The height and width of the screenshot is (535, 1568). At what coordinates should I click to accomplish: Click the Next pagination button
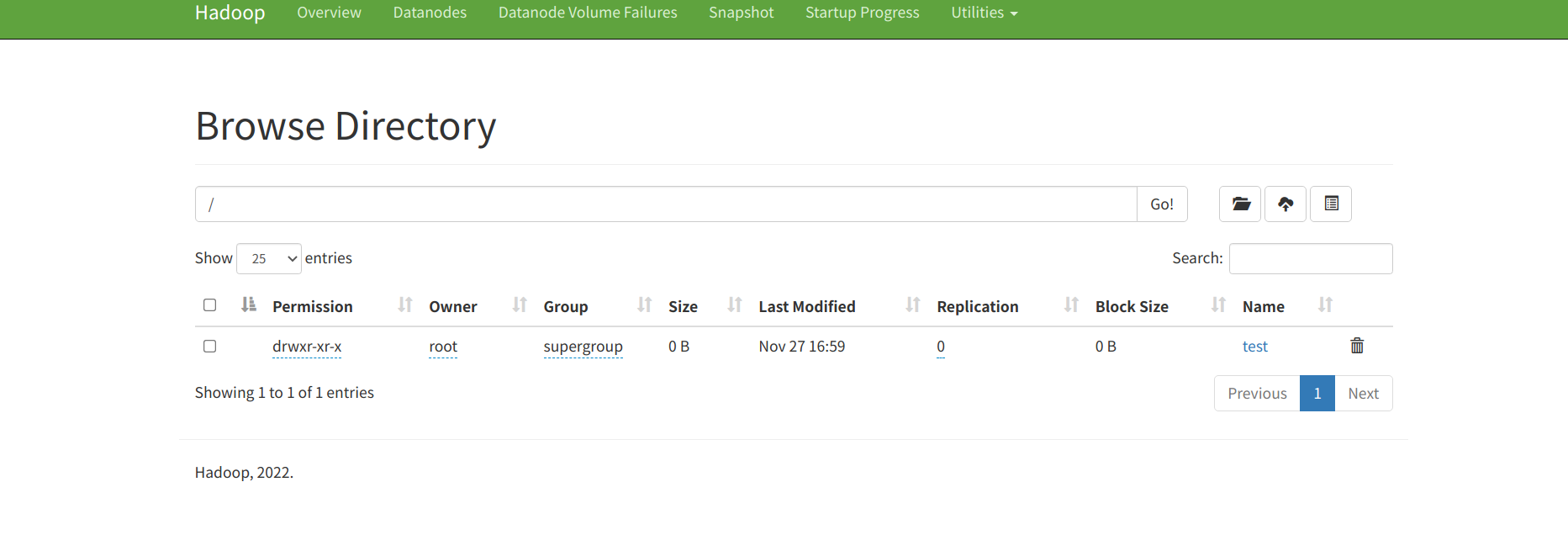[1363, 393]
